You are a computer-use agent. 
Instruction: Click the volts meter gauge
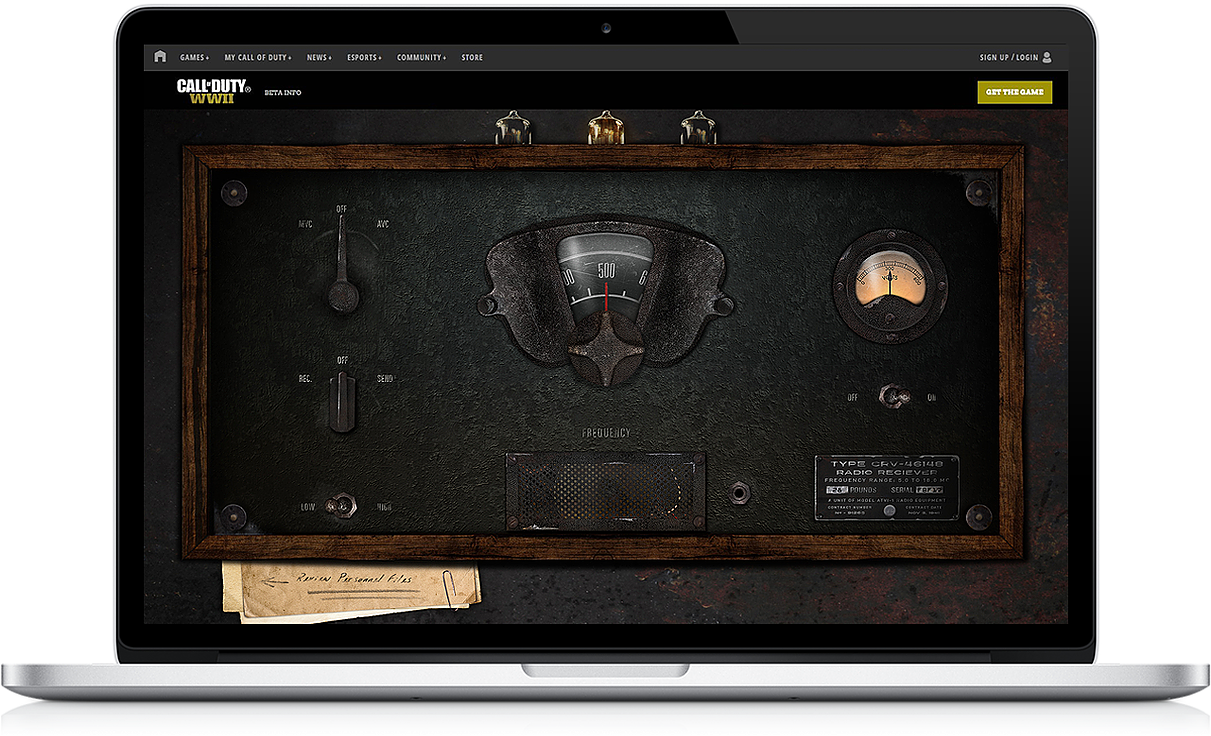pyautogui.click(x=889, y=284)
